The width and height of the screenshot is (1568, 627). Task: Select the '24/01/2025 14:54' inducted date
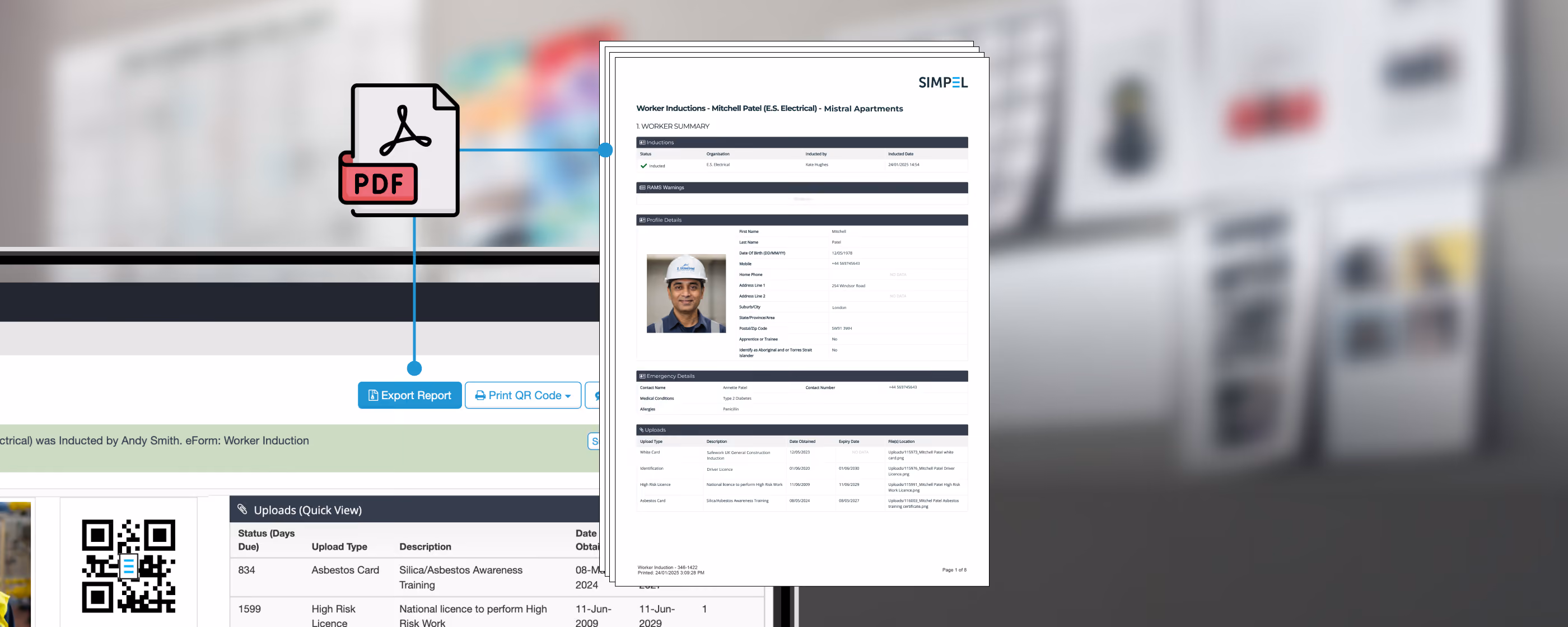(903, 165)
